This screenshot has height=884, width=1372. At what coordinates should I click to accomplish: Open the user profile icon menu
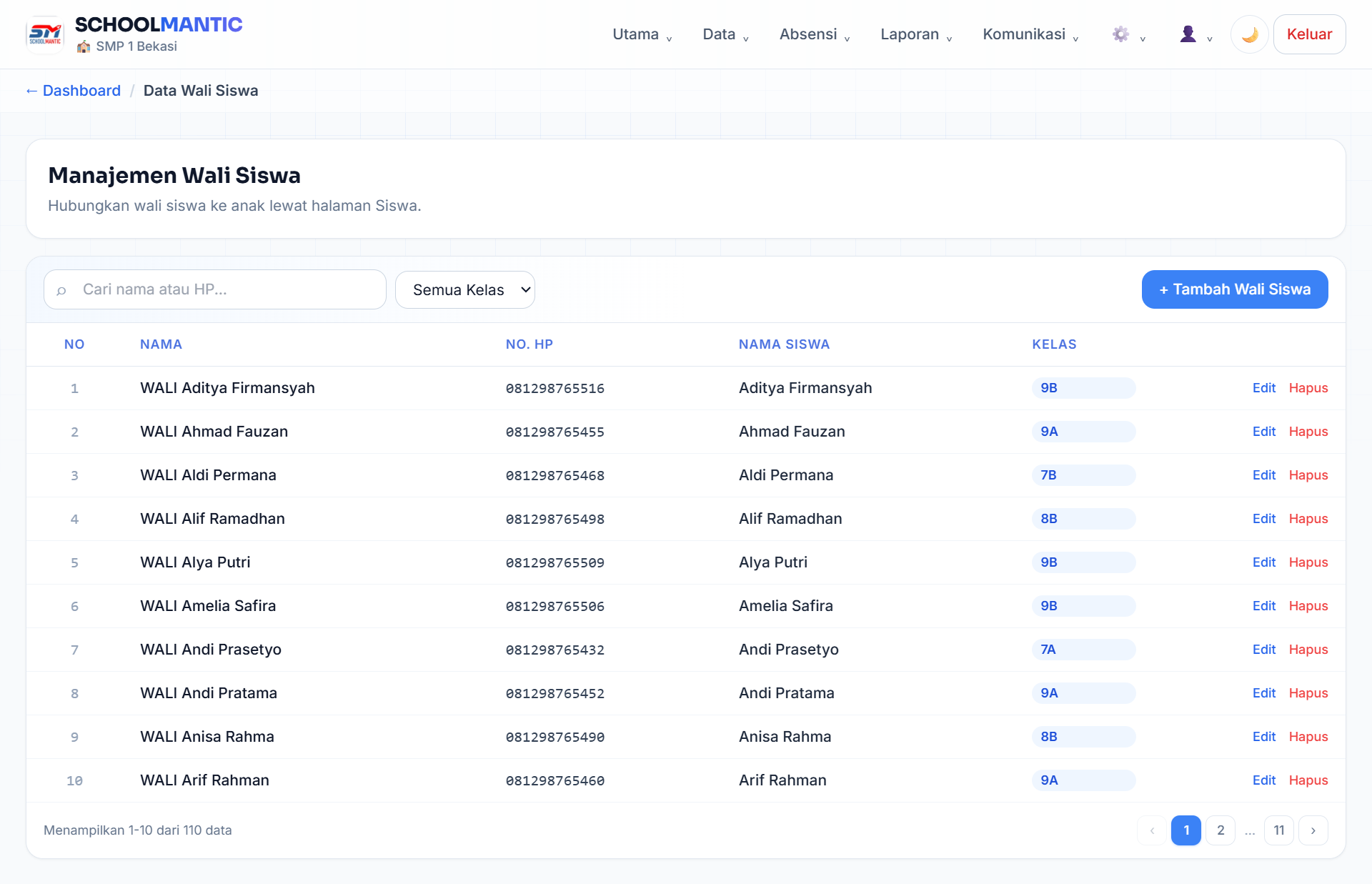(1195, 34)
